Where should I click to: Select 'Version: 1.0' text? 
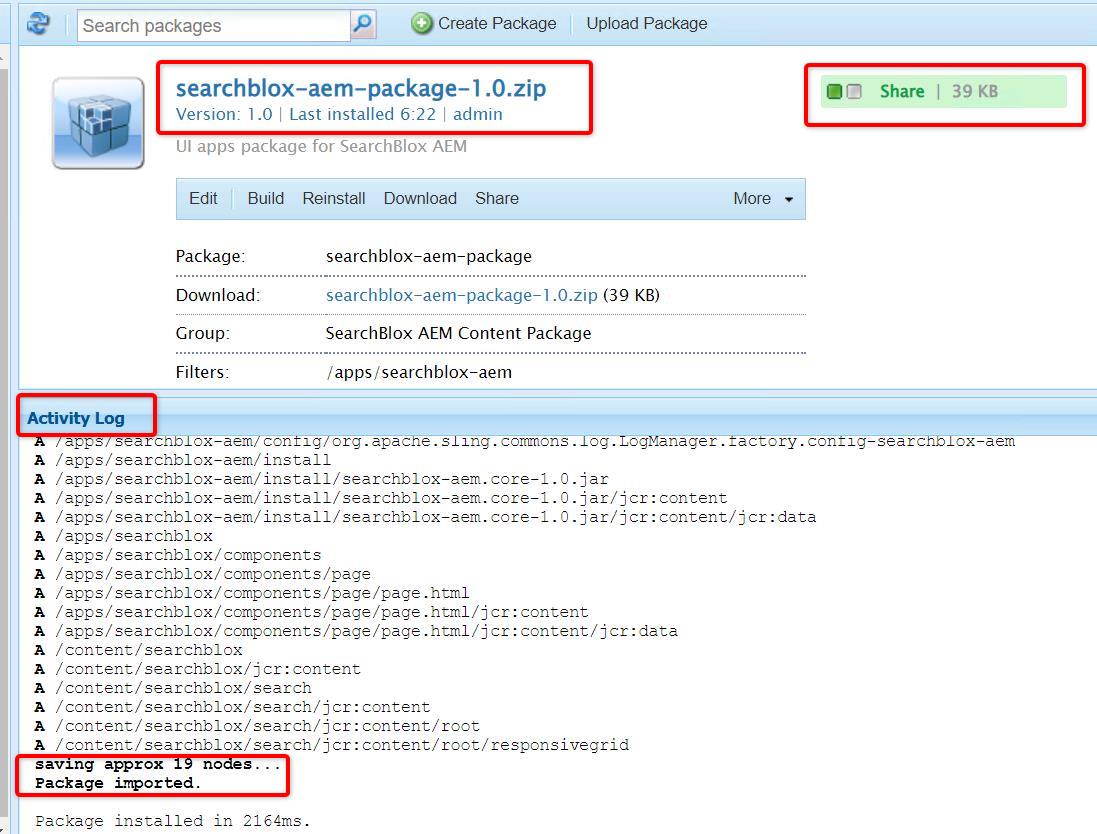click(224, 114)
